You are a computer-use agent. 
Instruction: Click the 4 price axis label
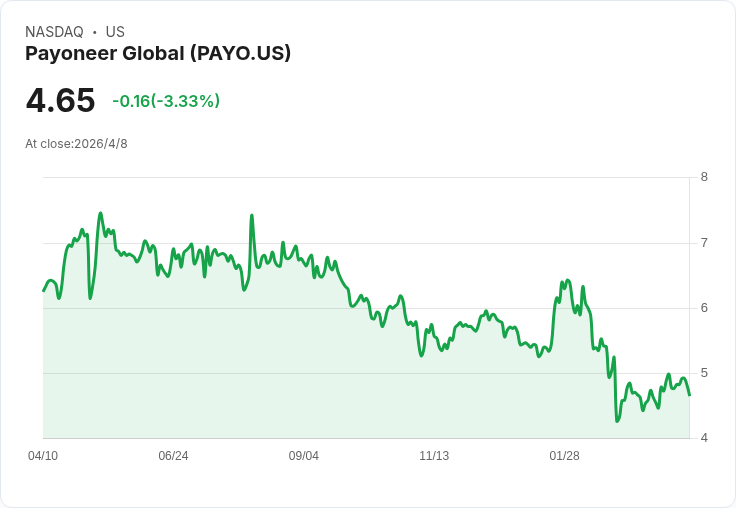[x=704, y=438]
